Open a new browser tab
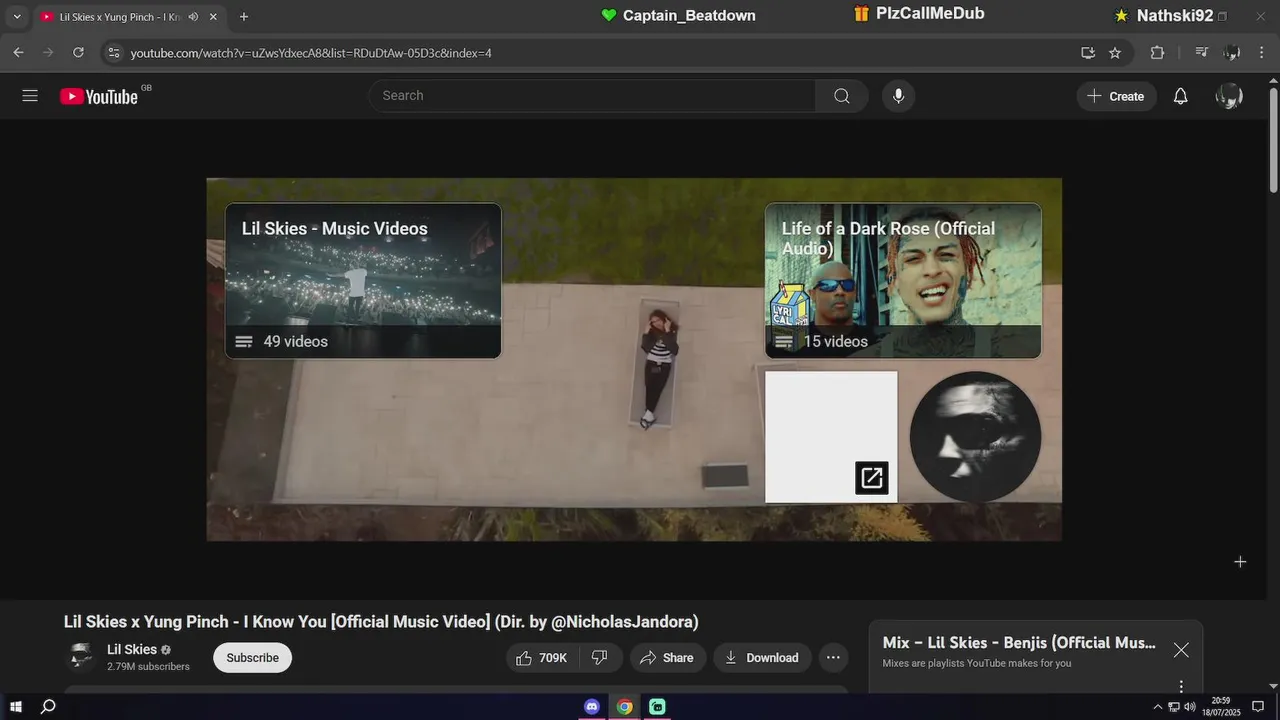This screenshot has height=720, width=1280. 243,17
